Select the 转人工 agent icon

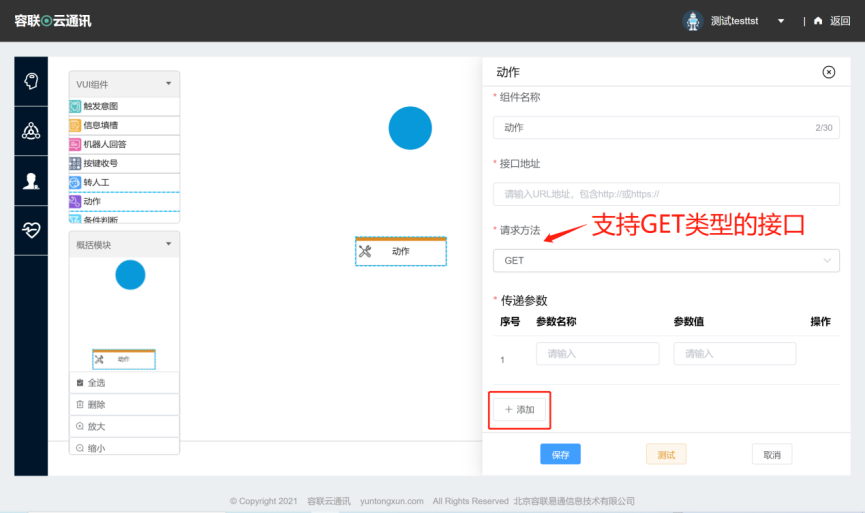point(75,183)
